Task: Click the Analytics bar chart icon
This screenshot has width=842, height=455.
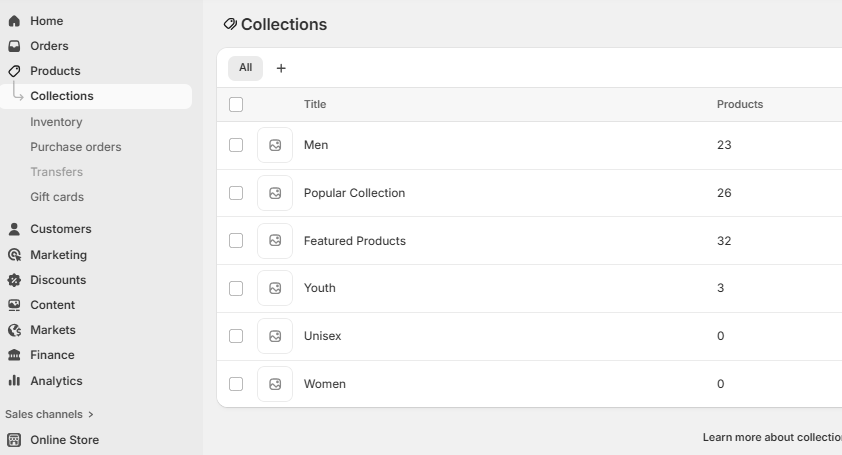Action: [x=14, y=381]
